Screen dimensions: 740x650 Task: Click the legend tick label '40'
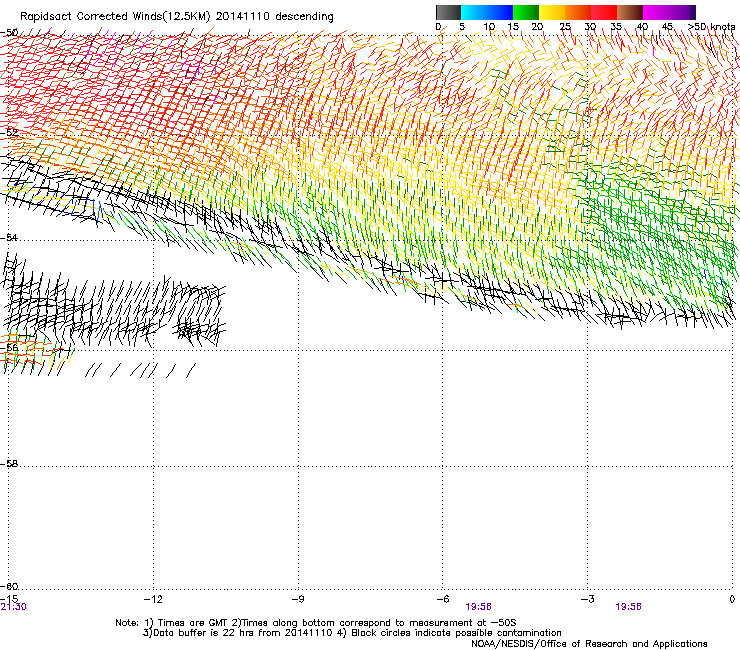(642, 26)
